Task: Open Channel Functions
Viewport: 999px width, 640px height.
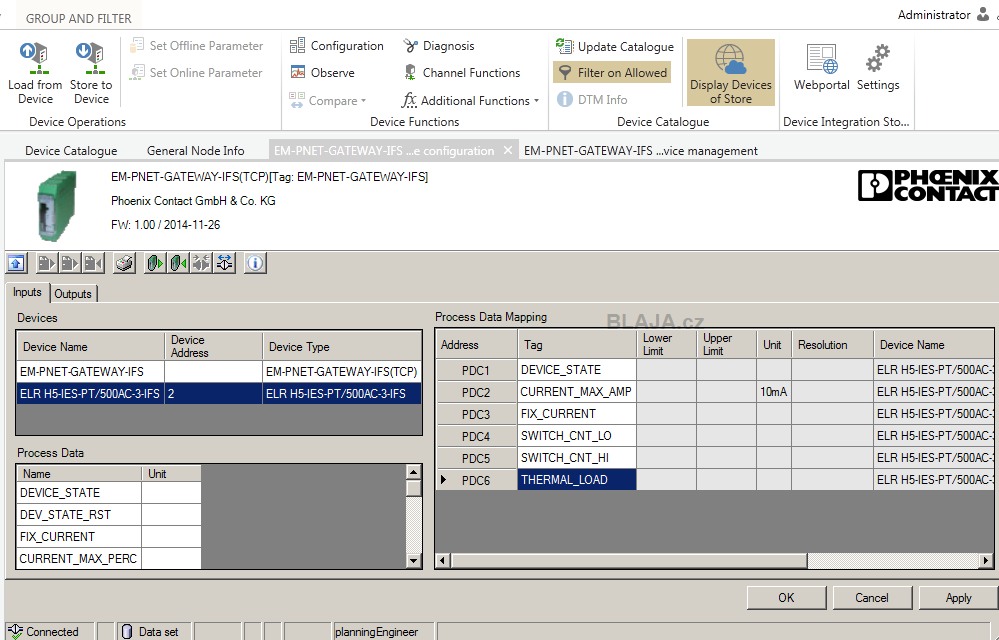Action: click(x=462, y=73)
